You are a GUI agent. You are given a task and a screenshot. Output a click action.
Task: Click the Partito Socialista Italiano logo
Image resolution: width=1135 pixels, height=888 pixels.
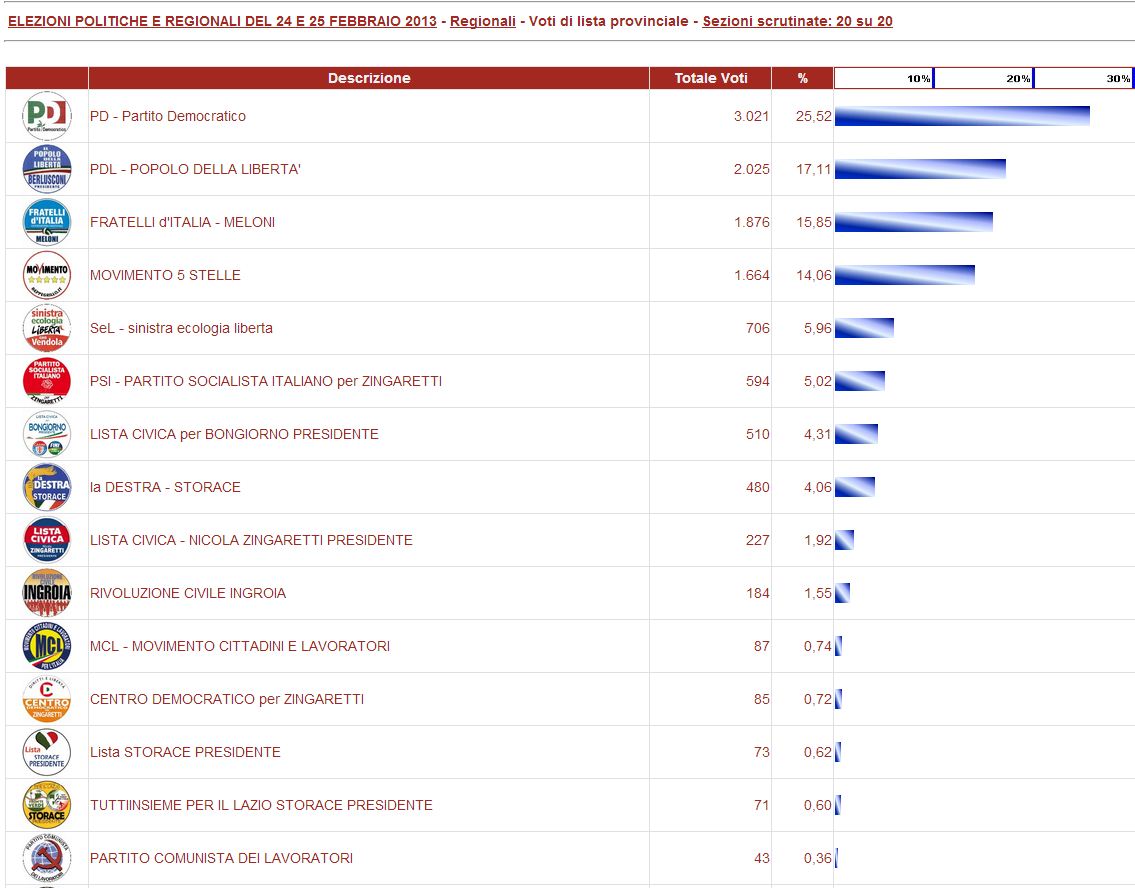pos(46,381)
